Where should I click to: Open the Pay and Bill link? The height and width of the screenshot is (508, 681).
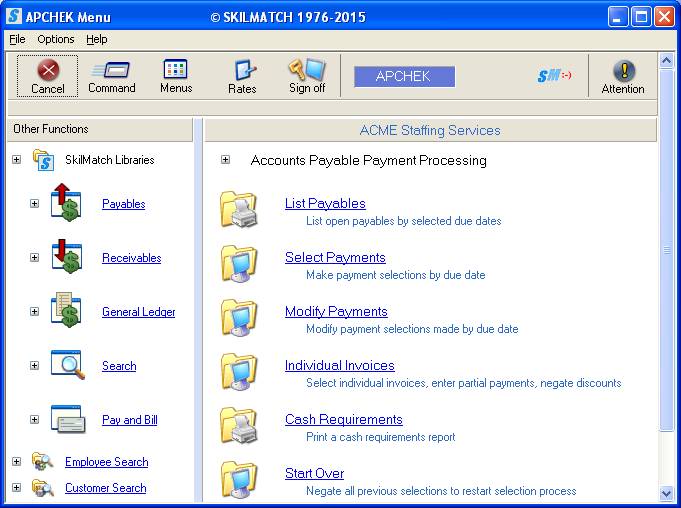[129, 420]
